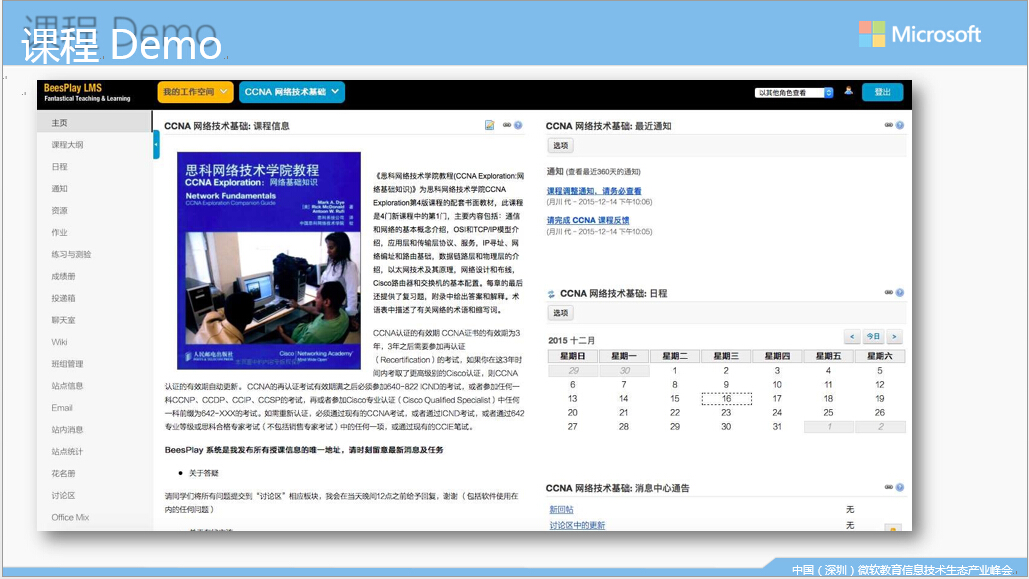1029x579 pixels.
Task: Open the 新回帖 link
Action: [x=561, y=509]
